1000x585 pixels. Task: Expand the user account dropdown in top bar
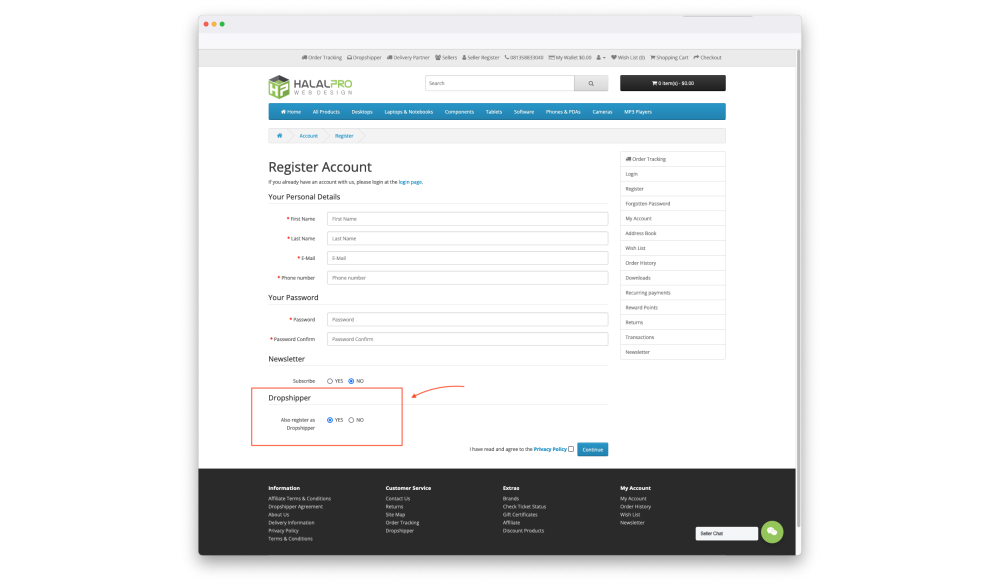pyautogui.click(x=601, y=58)
